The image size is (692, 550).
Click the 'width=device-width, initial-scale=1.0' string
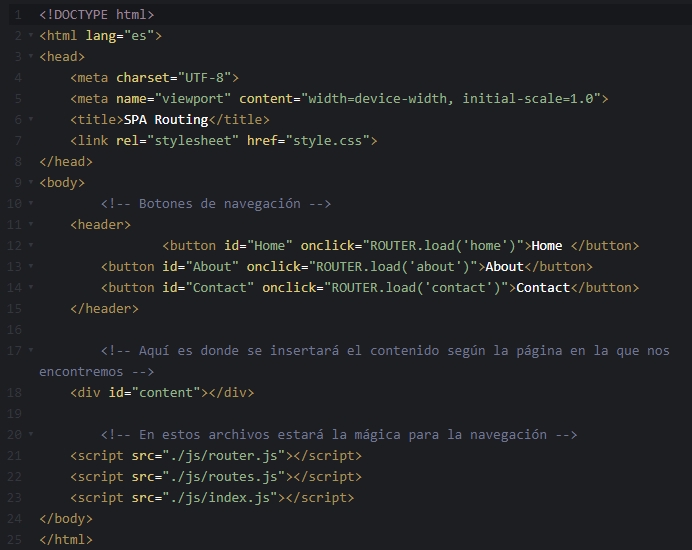[451, 99]
